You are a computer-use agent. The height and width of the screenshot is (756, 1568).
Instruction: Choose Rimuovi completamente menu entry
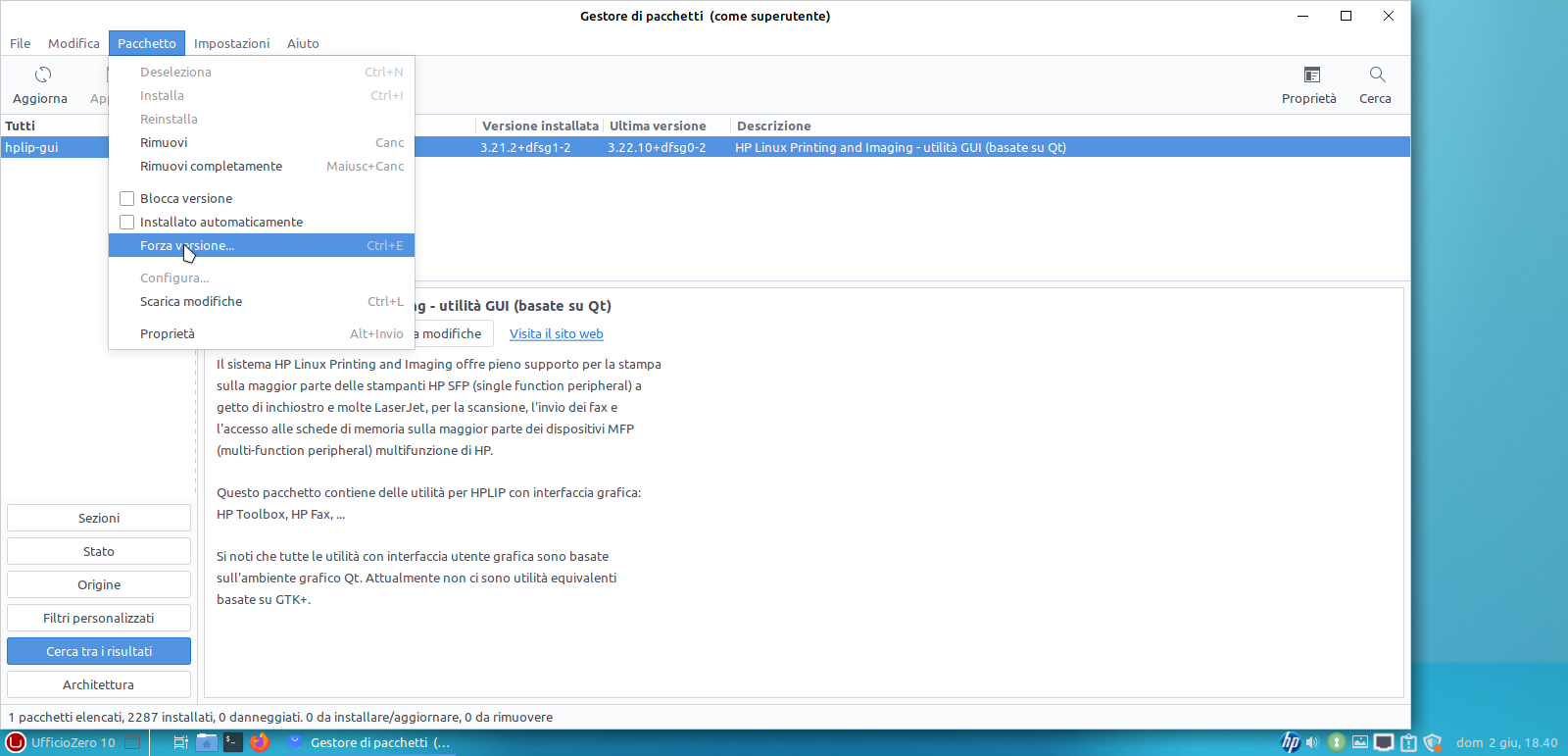tap(262, 166)
